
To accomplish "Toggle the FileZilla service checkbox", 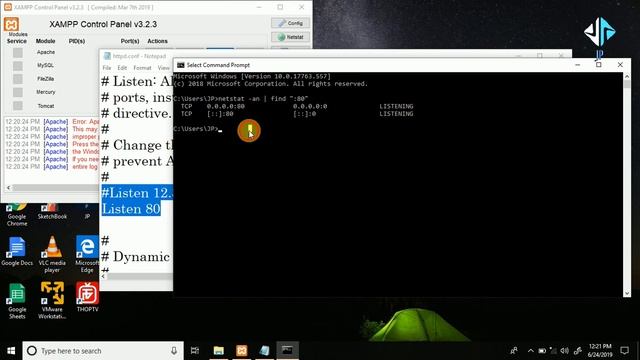I will click(x=18, y=79).
